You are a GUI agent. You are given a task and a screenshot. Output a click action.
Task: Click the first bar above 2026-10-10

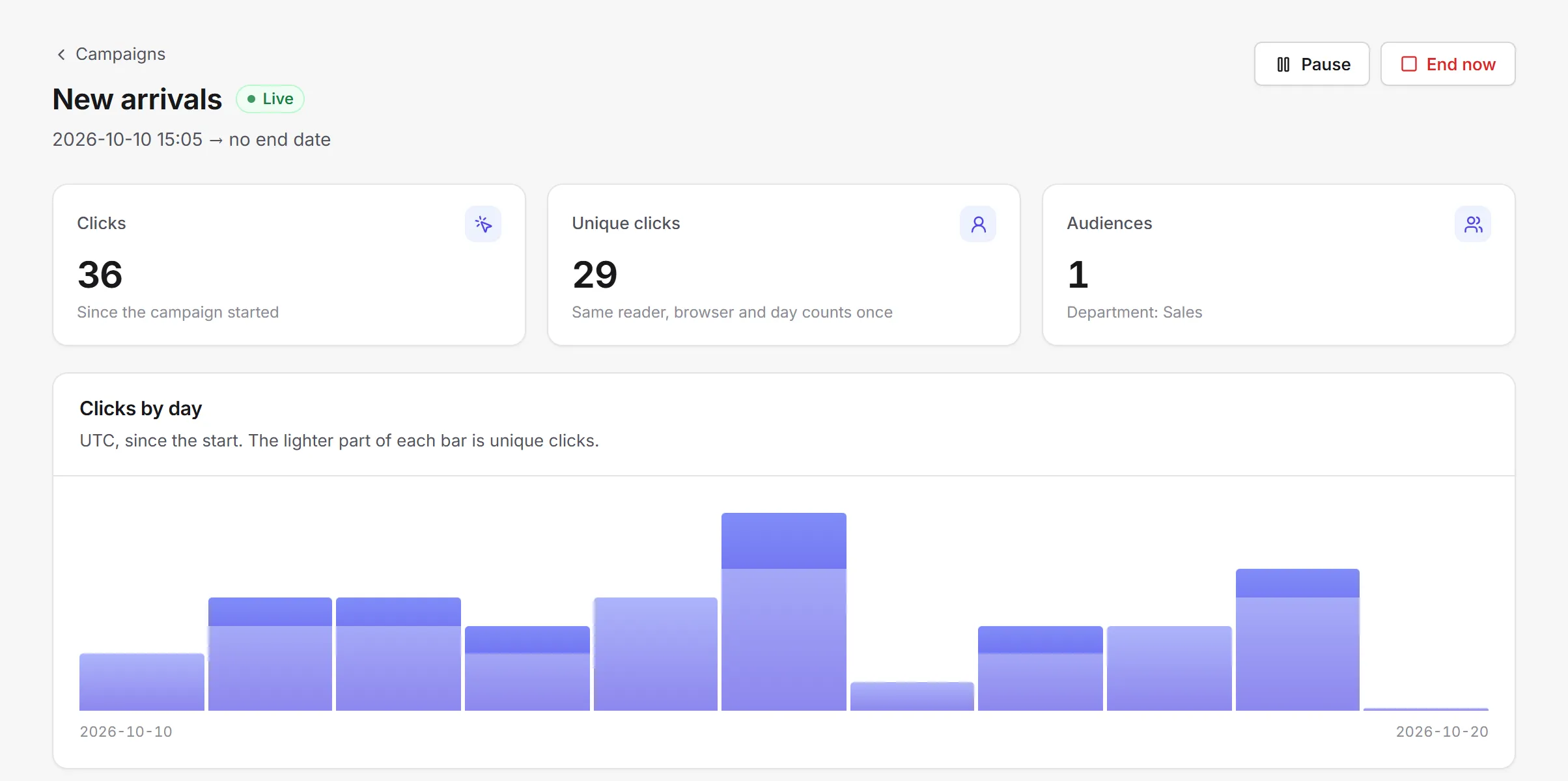[142, 681]
